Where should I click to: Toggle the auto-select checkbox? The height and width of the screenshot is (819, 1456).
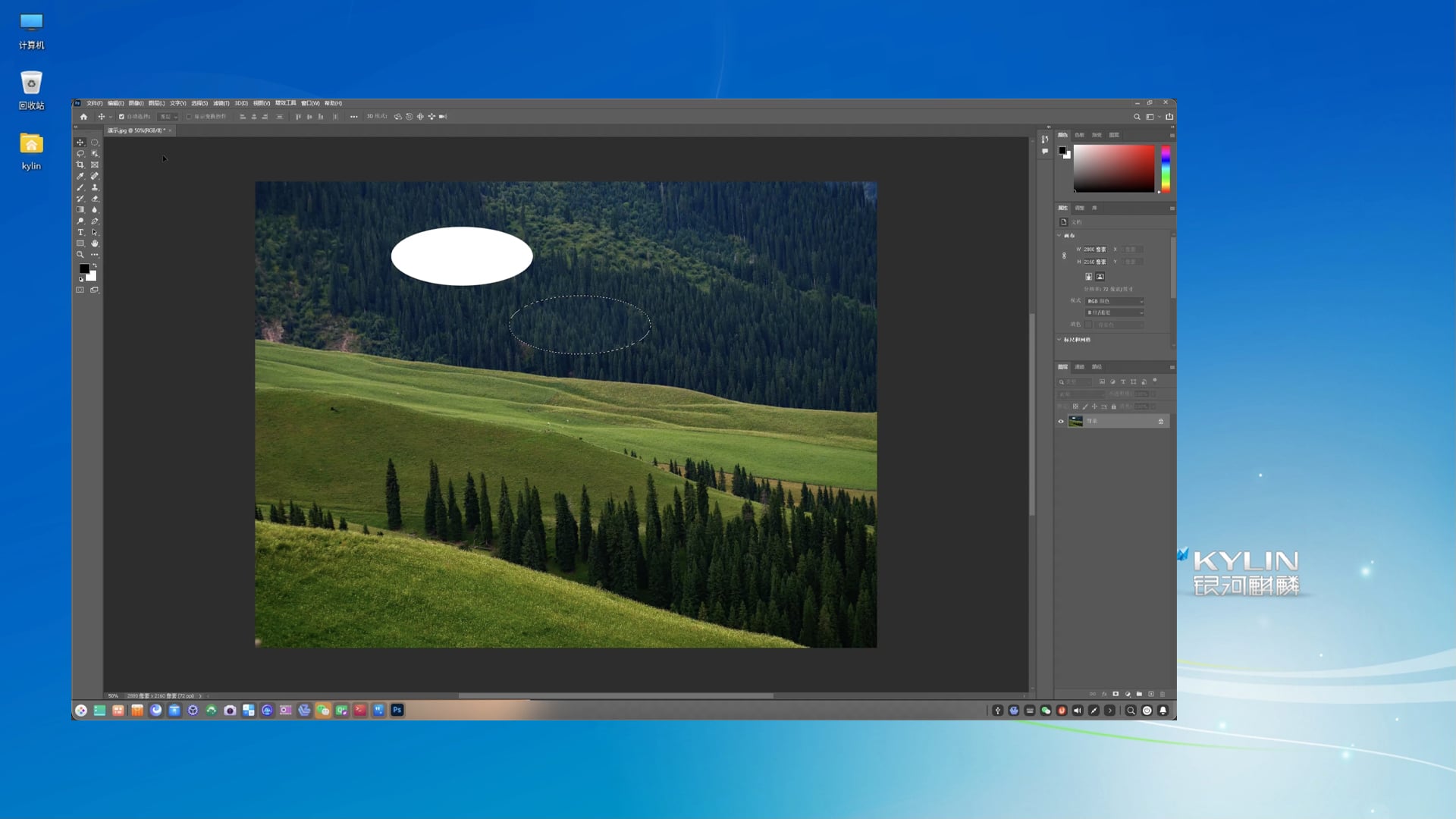pos(121,117)
